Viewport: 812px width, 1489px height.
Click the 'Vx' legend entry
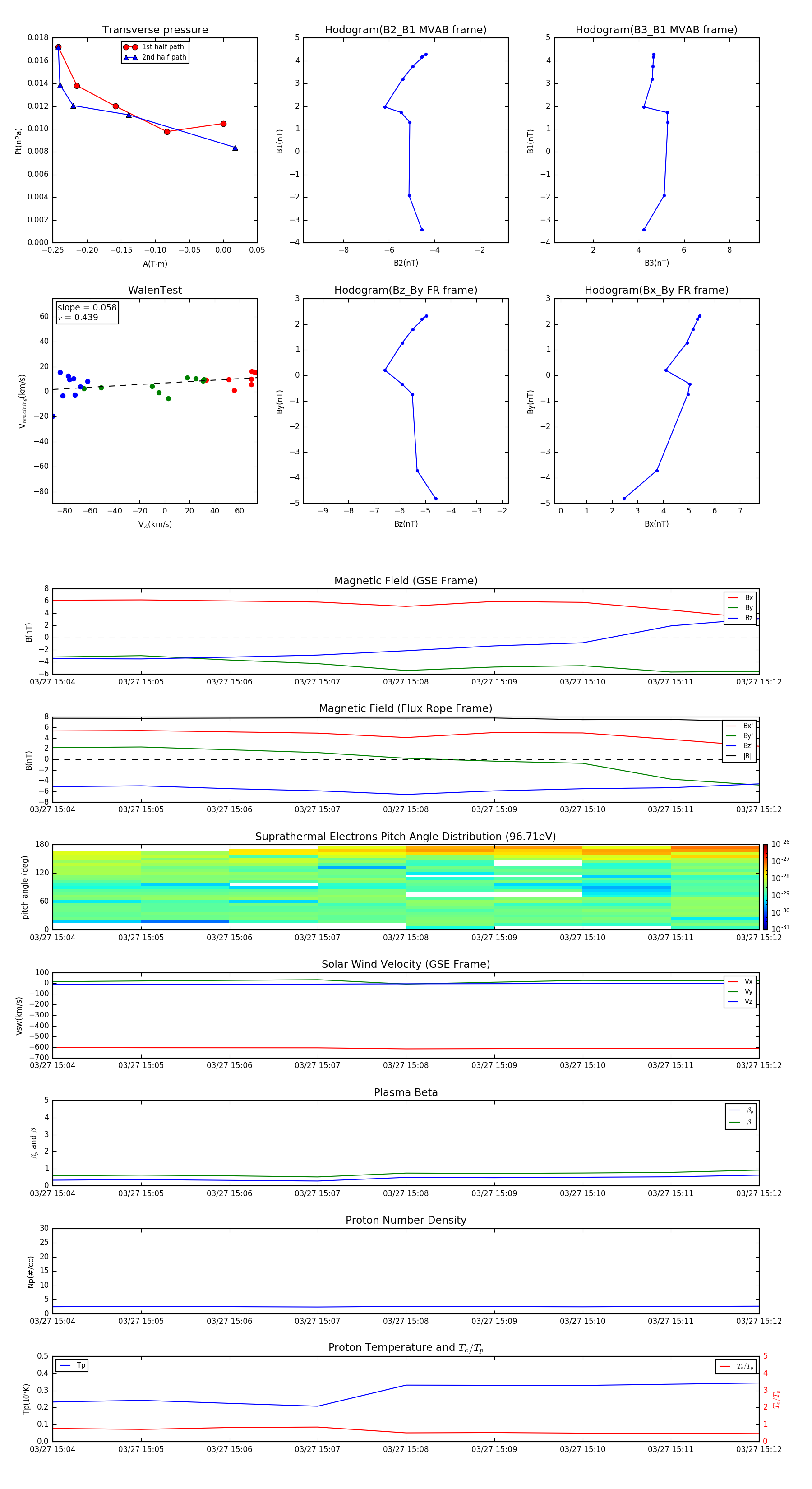[740, 981]
